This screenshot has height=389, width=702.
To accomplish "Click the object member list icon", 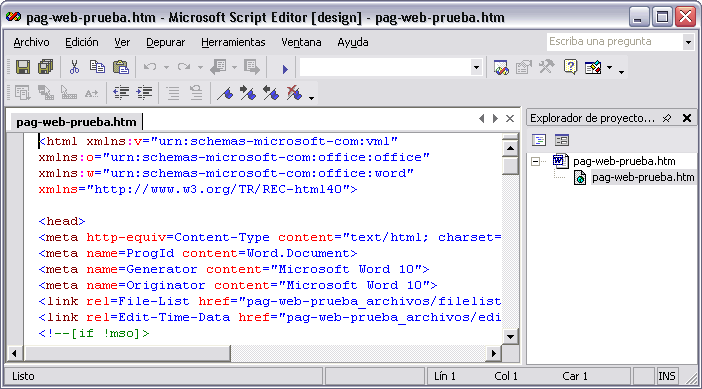I will pos(22,93).
